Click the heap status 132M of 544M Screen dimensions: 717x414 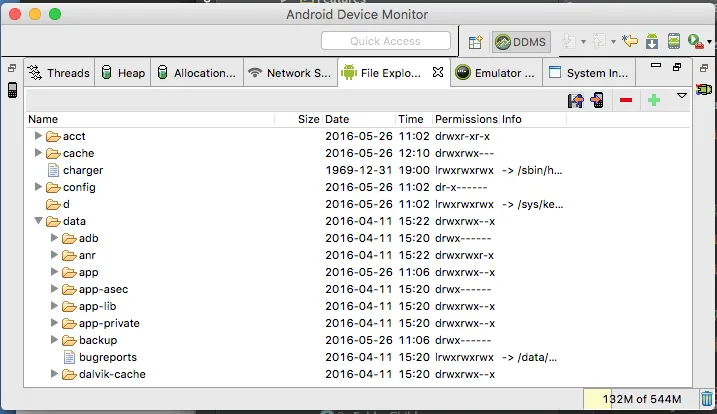pyautogui.click(x=641, y=399)
